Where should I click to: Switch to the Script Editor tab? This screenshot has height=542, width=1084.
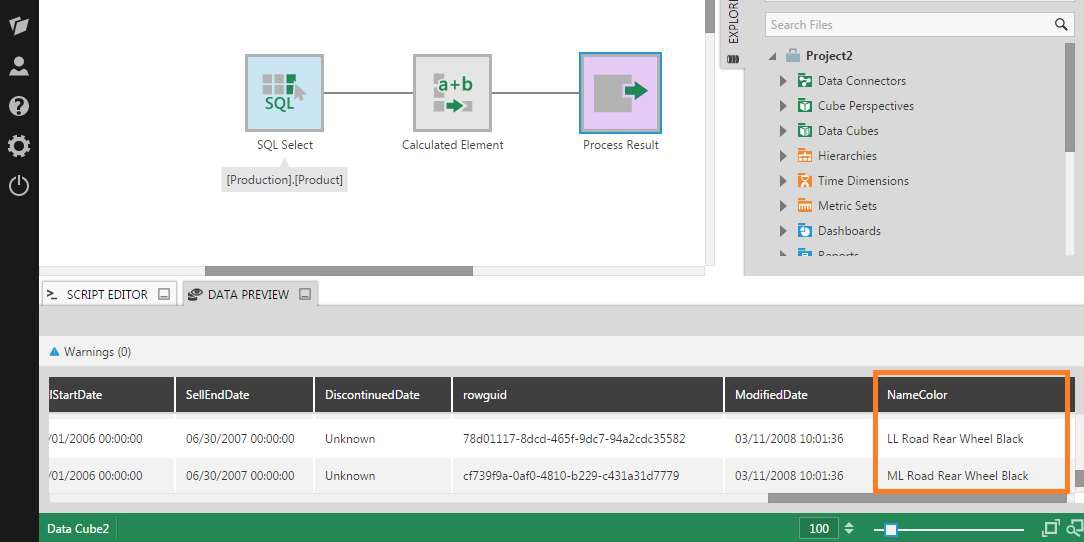tap(106, 295)
